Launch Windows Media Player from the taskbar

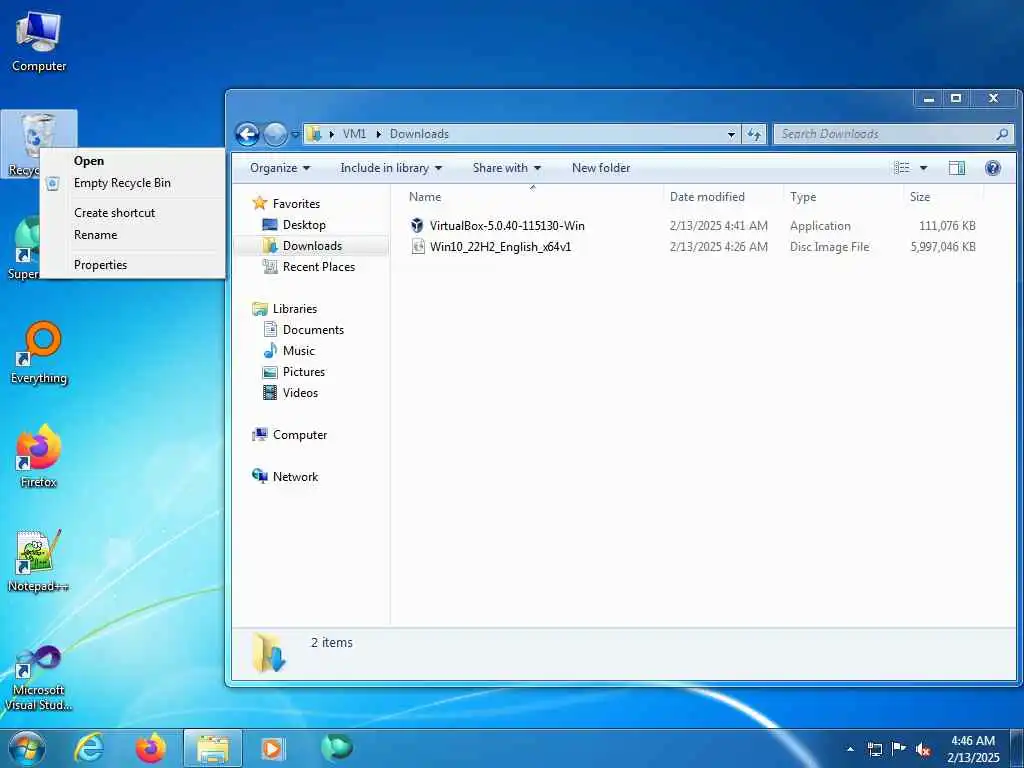273,748
